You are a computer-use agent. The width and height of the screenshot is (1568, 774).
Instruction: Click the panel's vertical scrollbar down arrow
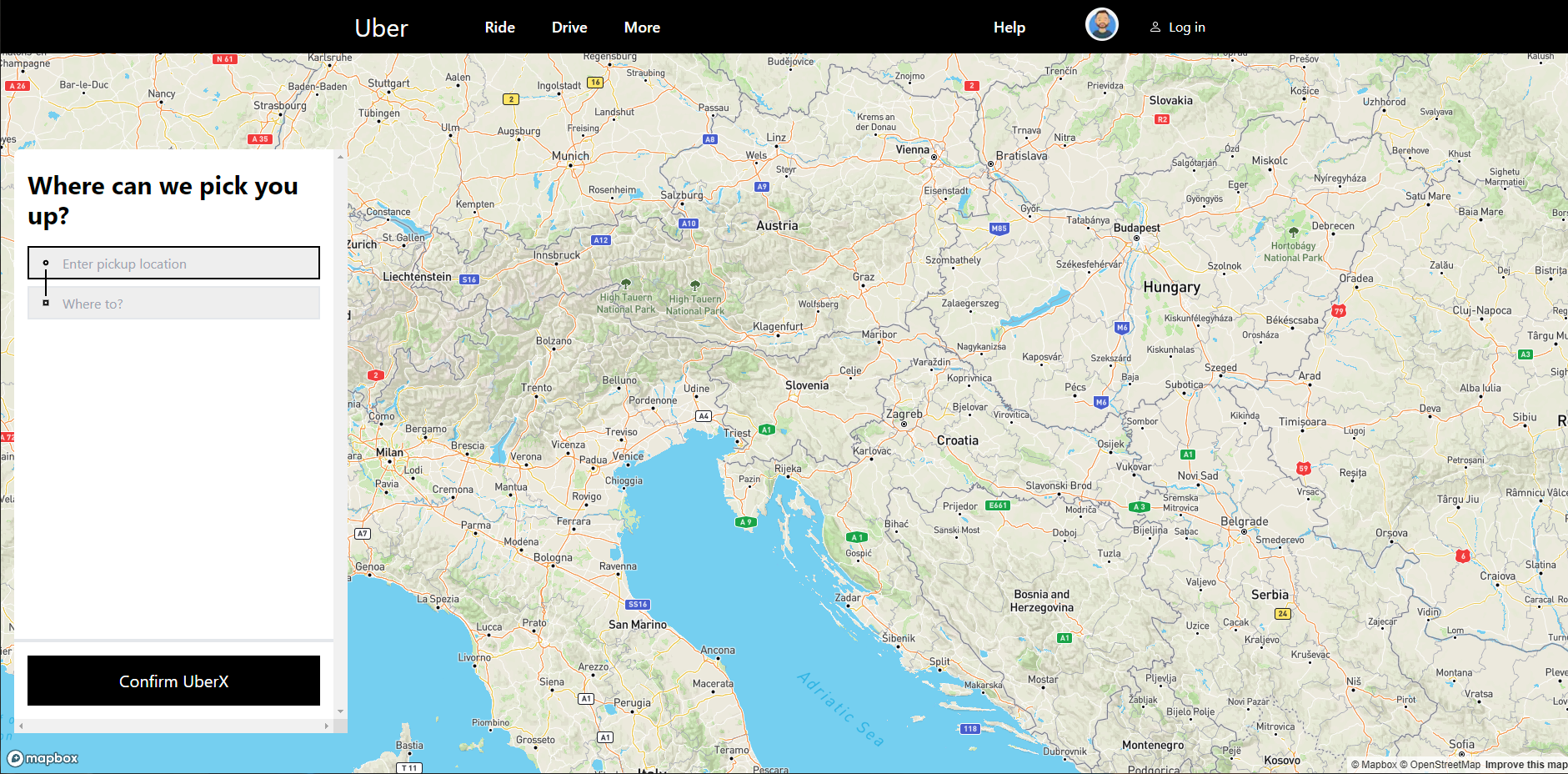pyautogui.click(x=340, y=711)
